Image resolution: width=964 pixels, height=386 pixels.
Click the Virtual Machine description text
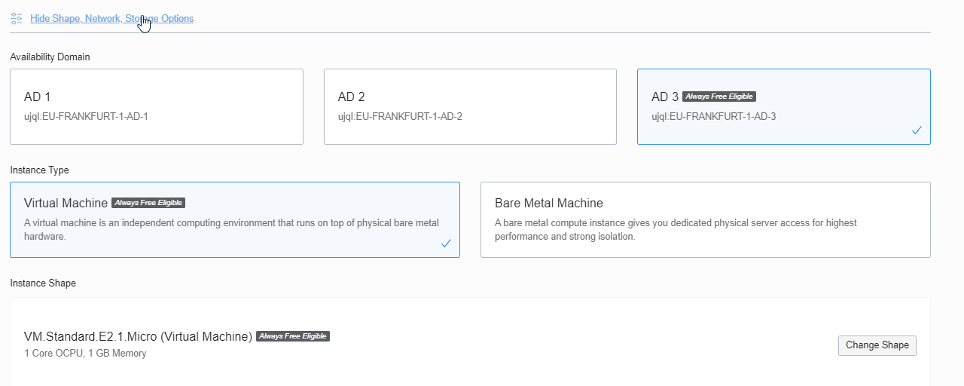click(231, 229)
